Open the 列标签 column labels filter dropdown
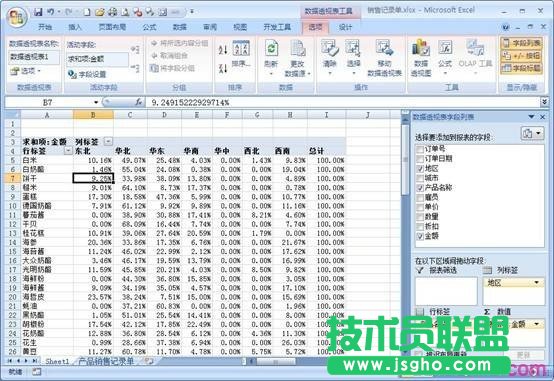 click(x=108, y=142)
